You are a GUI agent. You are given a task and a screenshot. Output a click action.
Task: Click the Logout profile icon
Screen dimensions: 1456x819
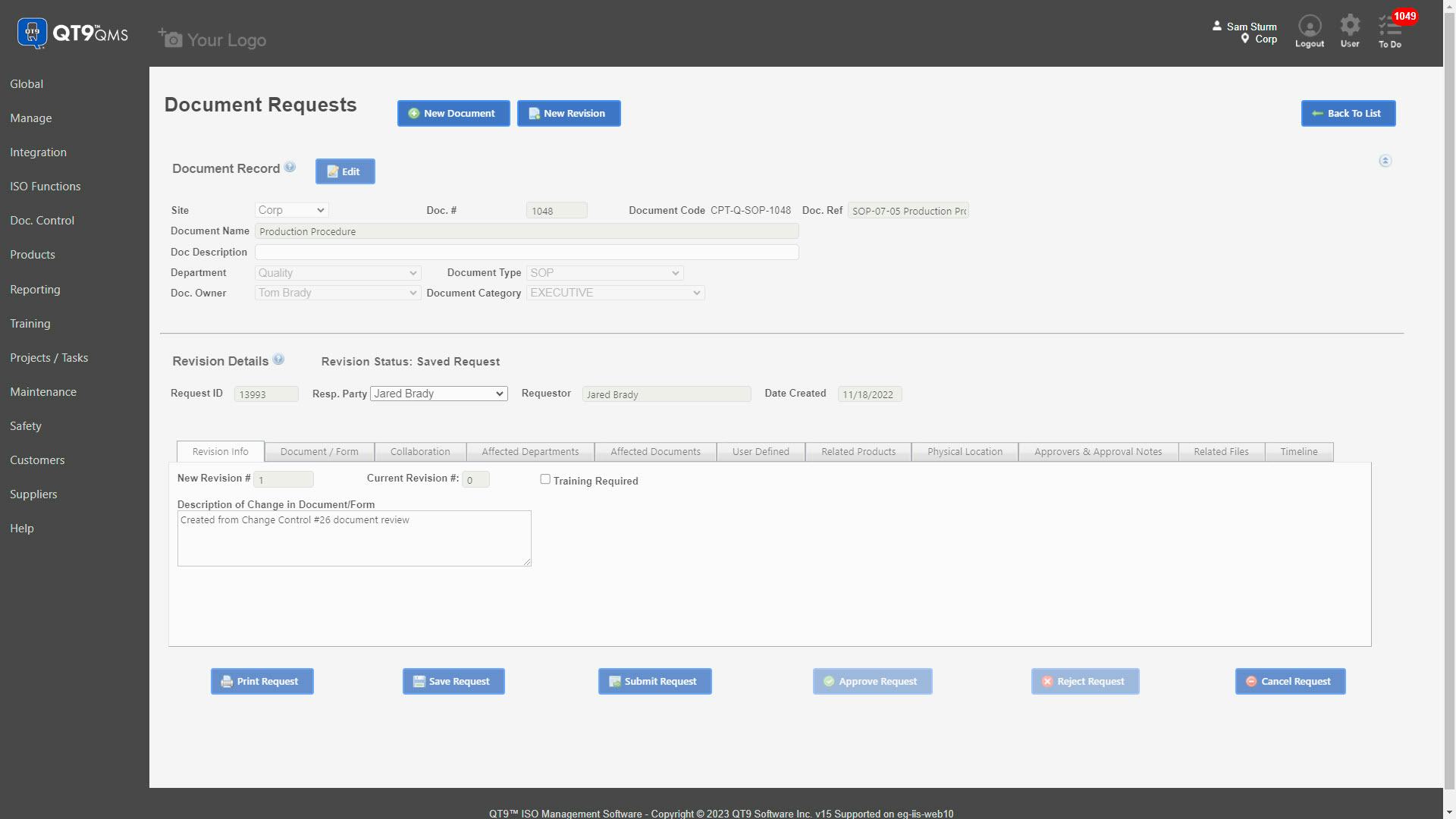tap(1309, 27)
